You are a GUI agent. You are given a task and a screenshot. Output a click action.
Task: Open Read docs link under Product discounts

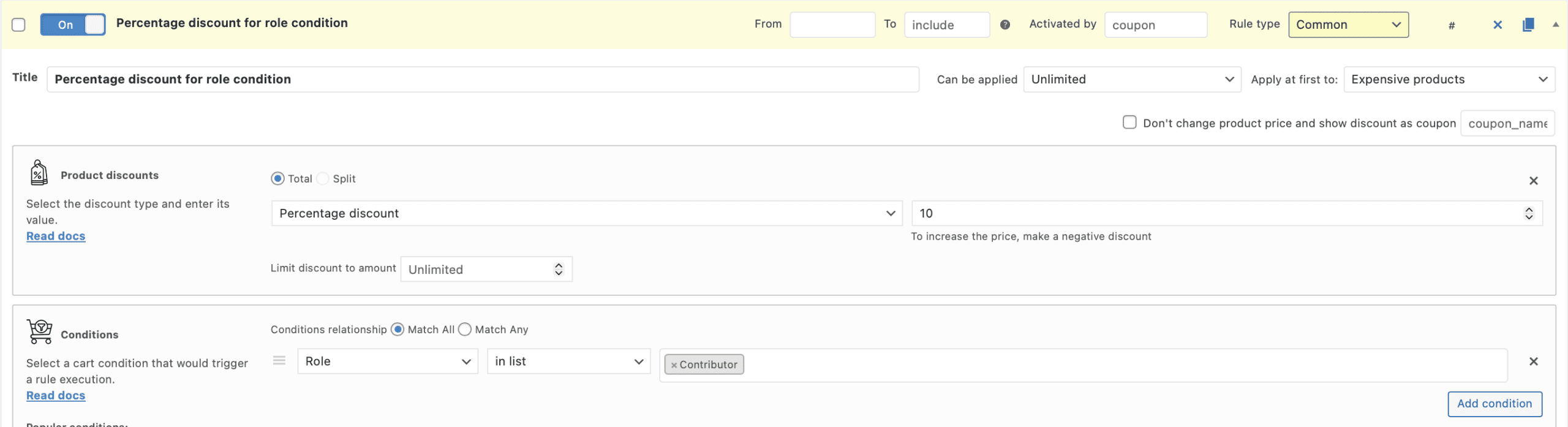click(56, 236)
